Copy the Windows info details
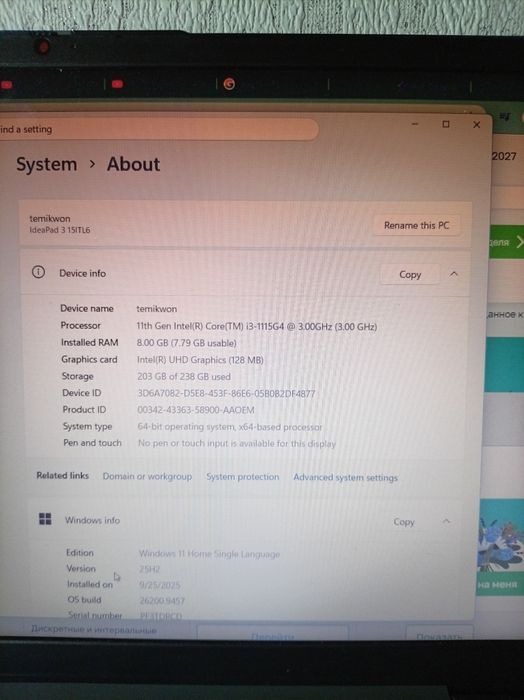The height and width of the screenshot is (700, 524). [404, 521]
